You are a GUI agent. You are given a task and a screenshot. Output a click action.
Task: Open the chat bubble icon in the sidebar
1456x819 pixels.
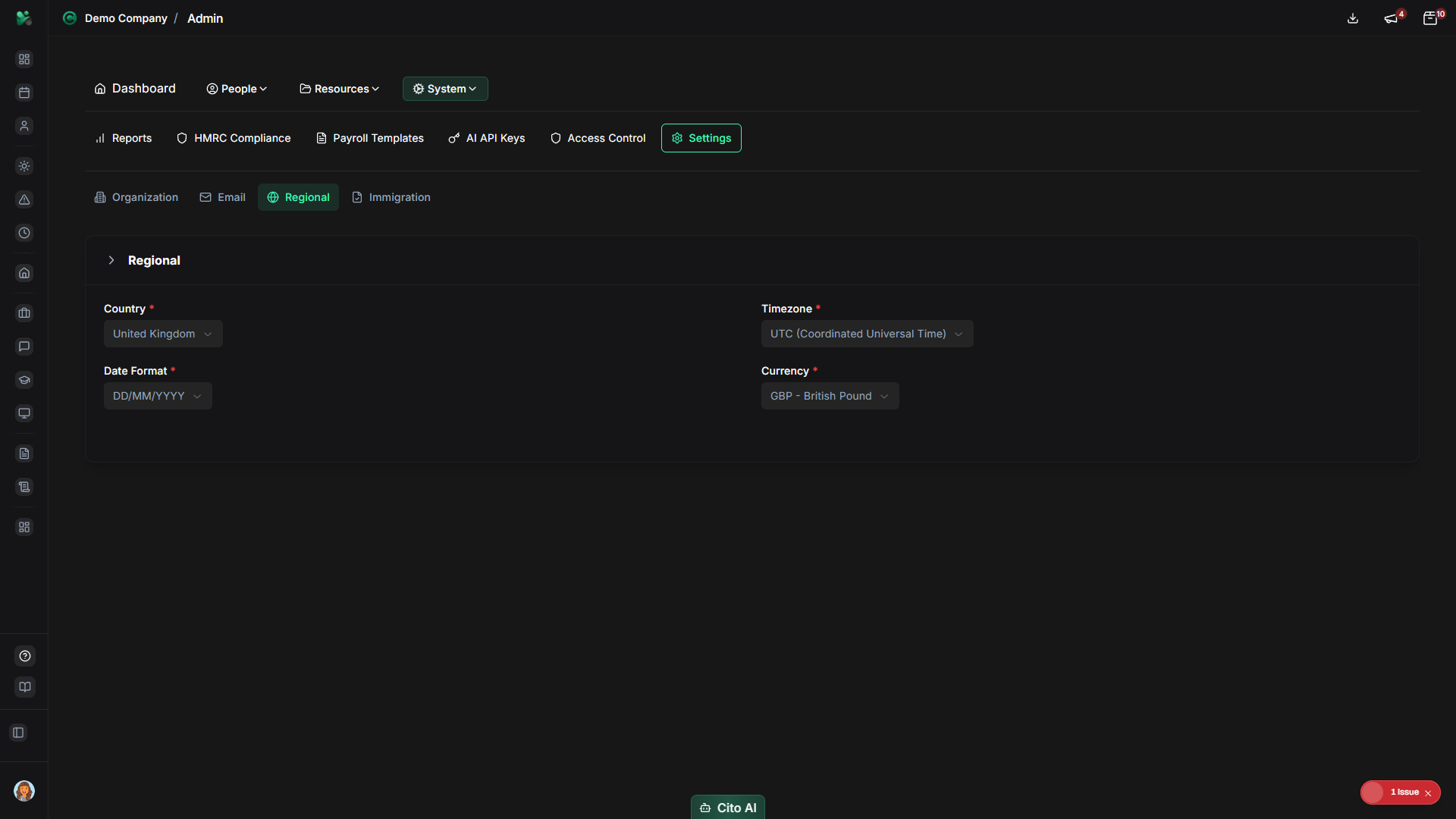24,347
